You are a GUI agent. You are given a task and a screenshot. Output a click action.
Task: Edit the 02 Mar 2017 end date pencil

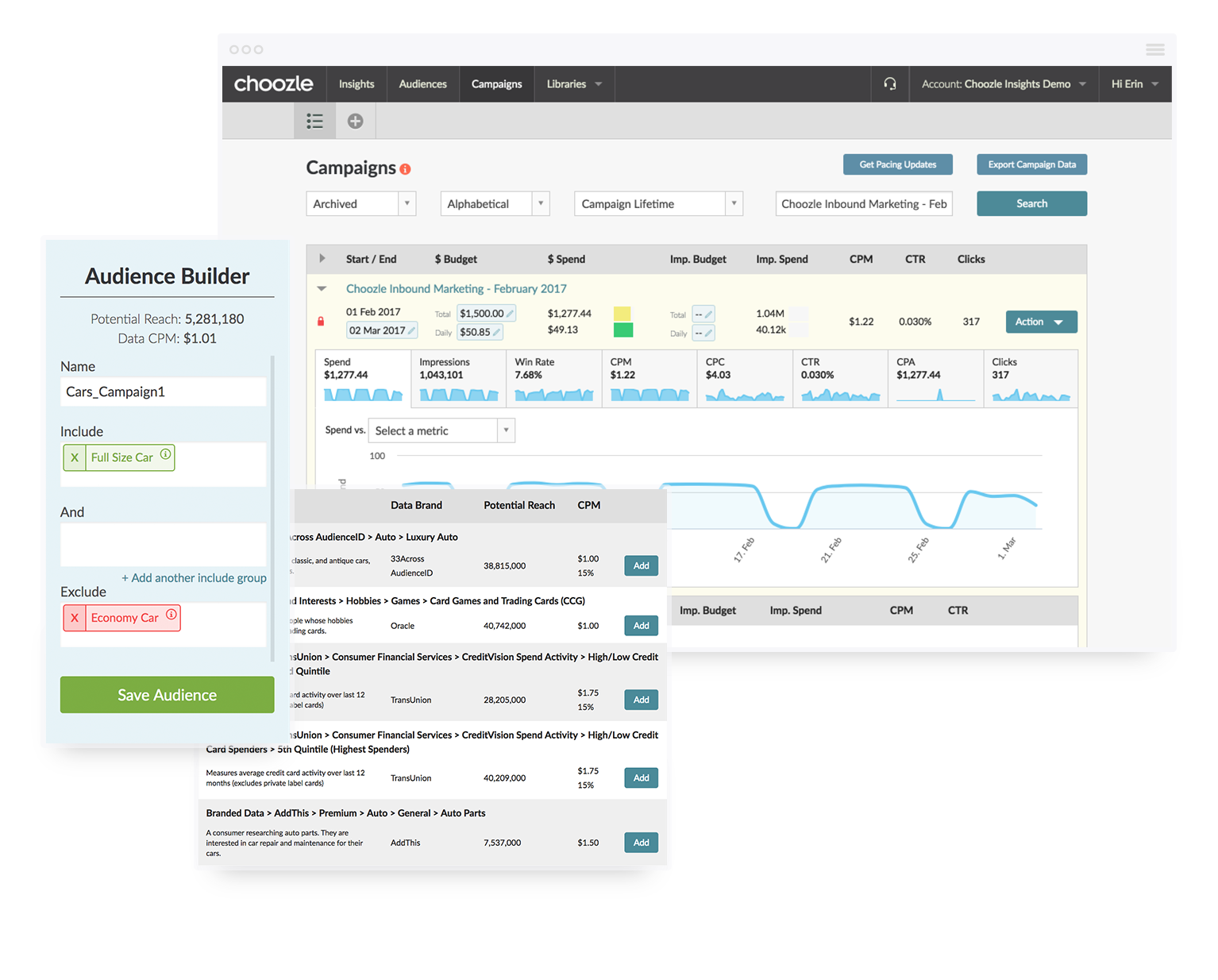(411, 330)
